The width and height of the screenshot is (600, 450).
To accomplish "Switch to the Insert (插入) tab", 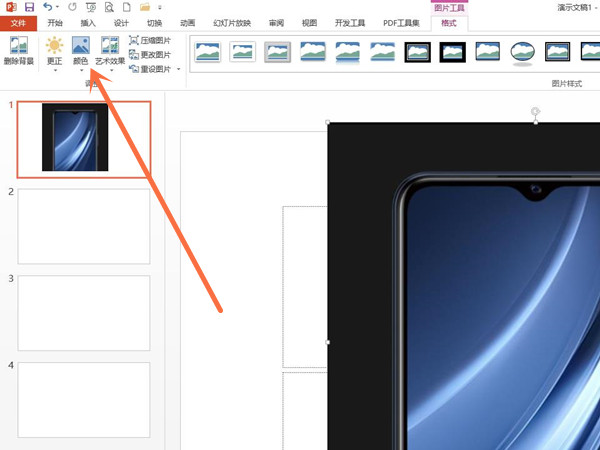I will coord(88,23).
